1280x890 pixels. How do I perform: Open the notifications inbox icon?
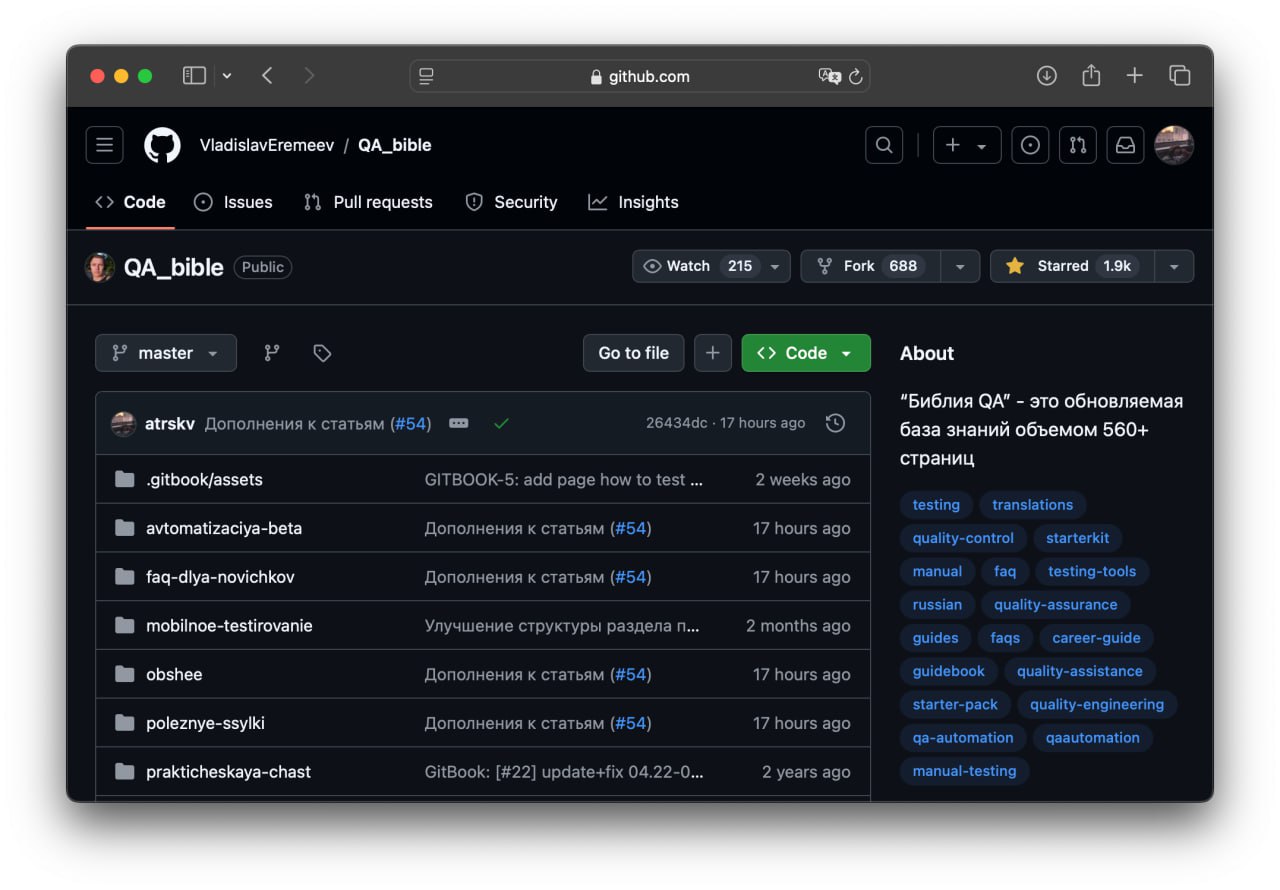click(1126, 145)
